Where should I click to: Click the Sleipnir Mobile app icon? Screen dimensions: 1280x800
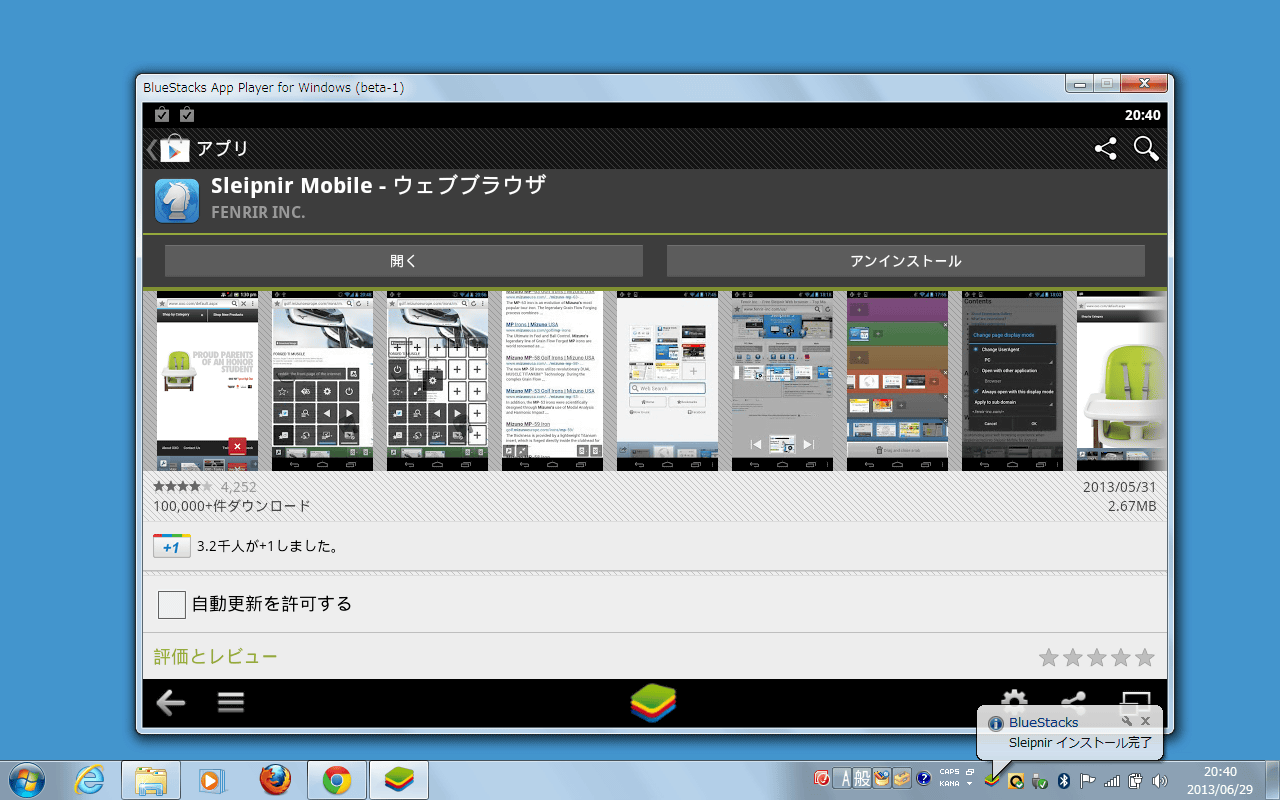[177, 200]
